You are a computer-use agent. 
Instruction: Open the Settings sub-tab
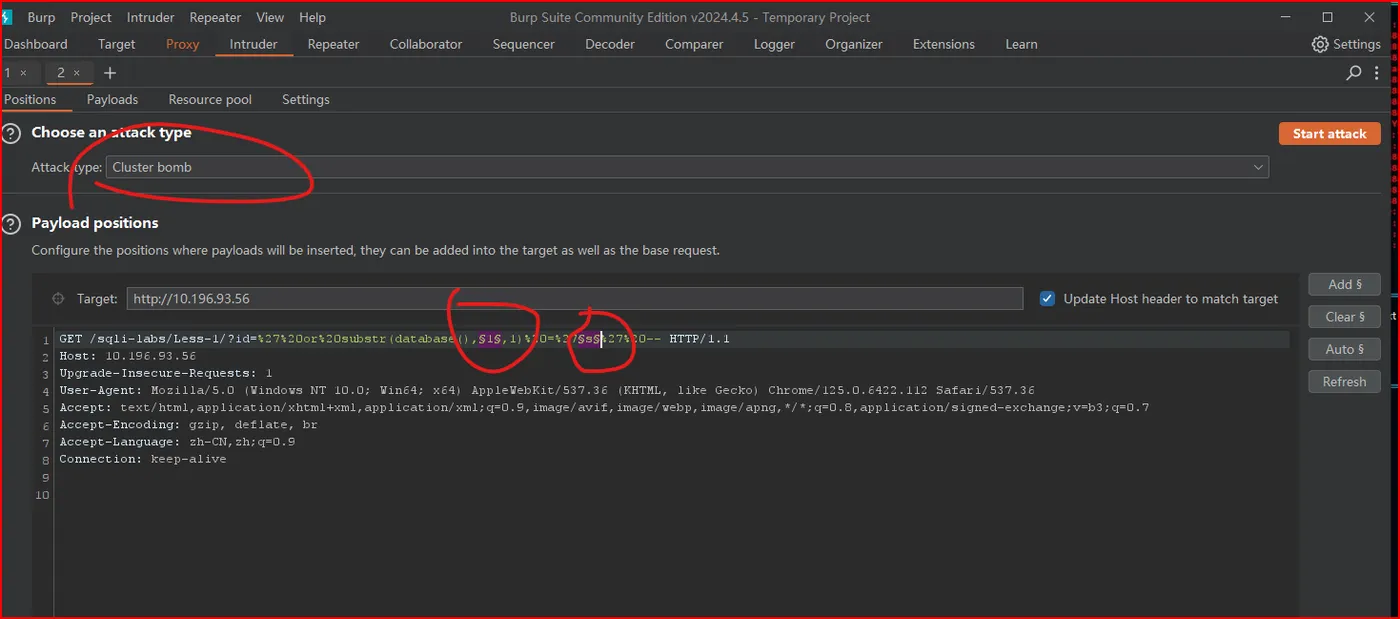[306, 100]
